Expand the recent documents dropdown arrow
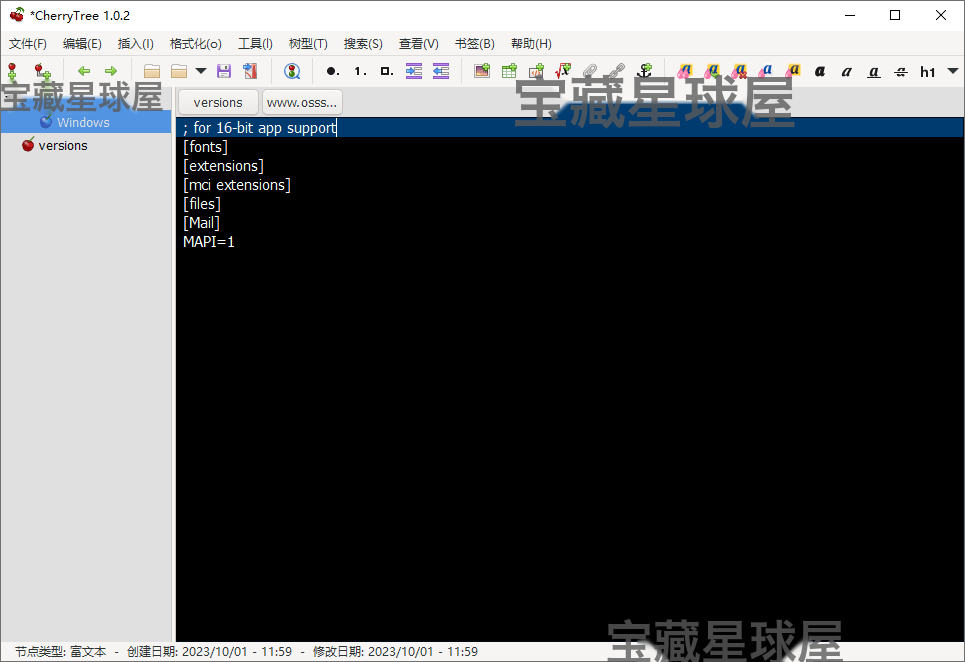The width and height of the screenshot is (965, 662). click(x=201, y=71)
